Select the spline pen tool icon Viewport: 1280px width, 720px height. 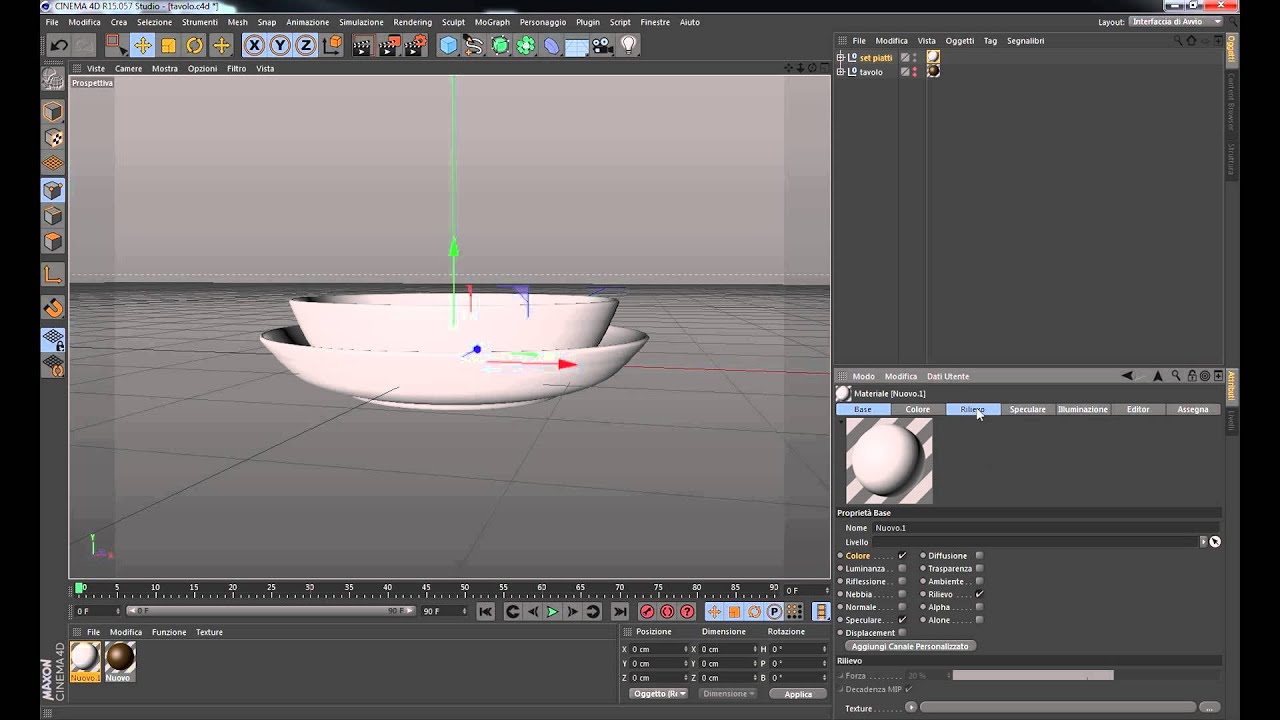[x=474, y=45]
